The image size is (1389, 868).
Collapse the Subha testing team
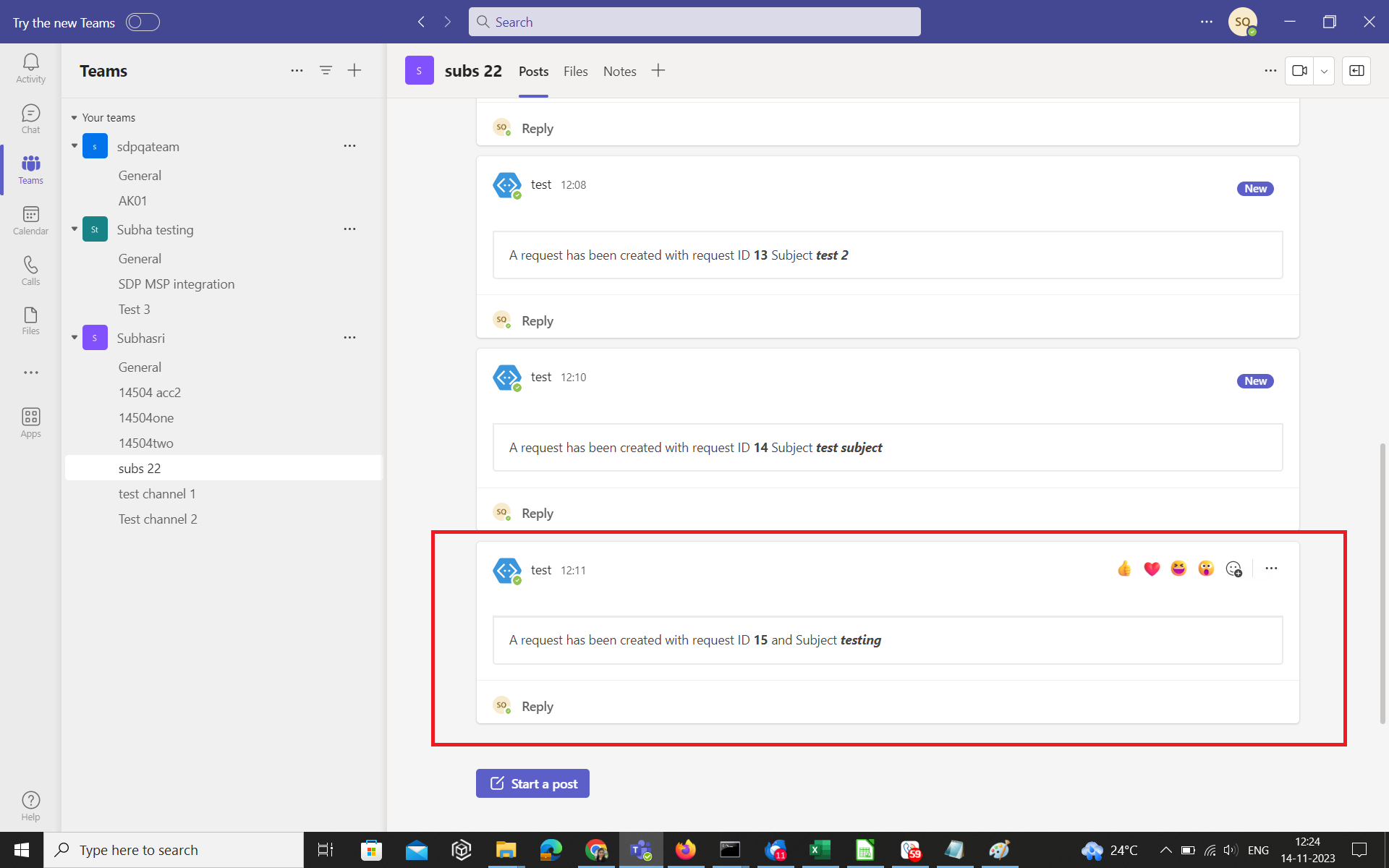click(x=75, y=229)
